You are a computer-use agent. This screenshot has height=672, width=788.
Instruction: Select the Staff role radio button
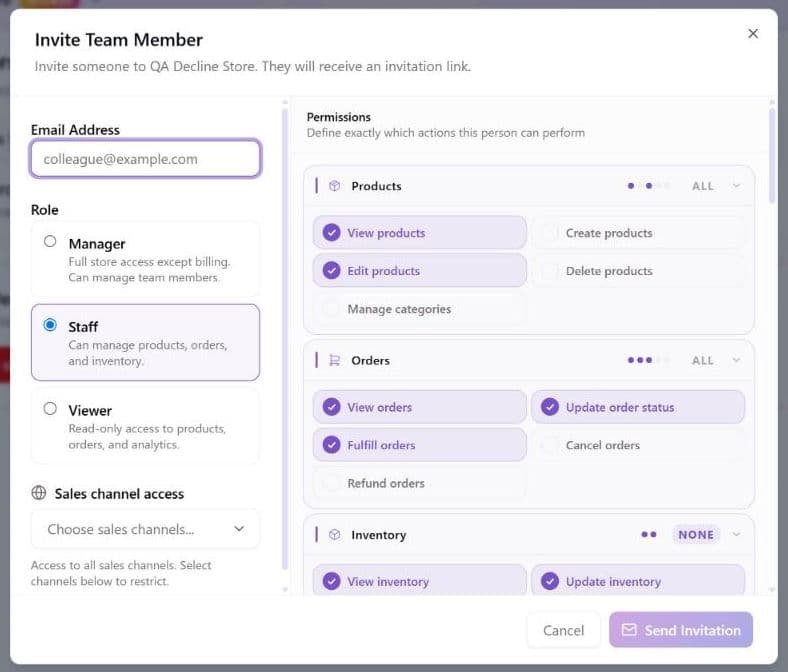coord(50,325)
